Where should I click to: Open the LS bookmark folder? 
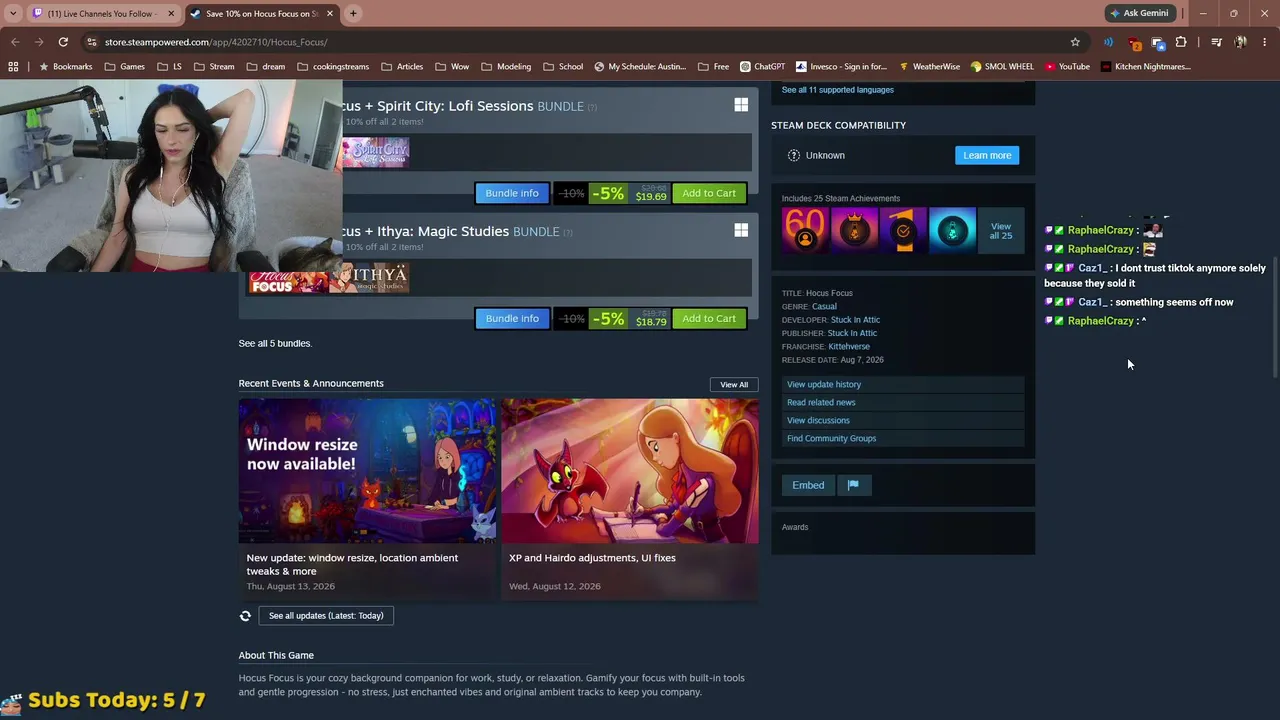coord(170,67)
